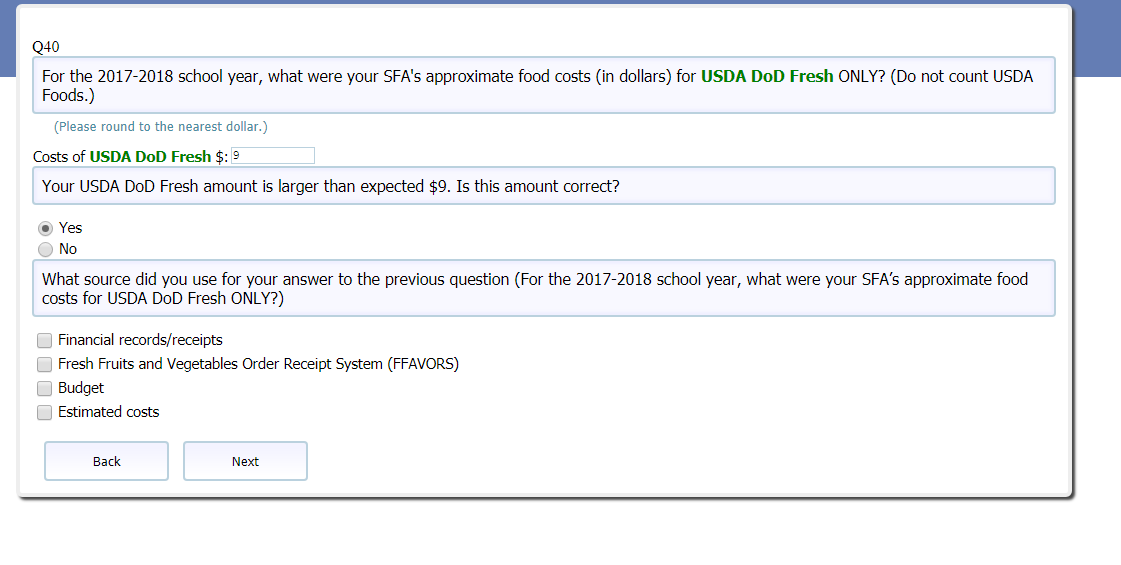Check the Financial records/receipts checkbox
The width and height of the screenshot is (1121, 565).
(x=45, y=340)
